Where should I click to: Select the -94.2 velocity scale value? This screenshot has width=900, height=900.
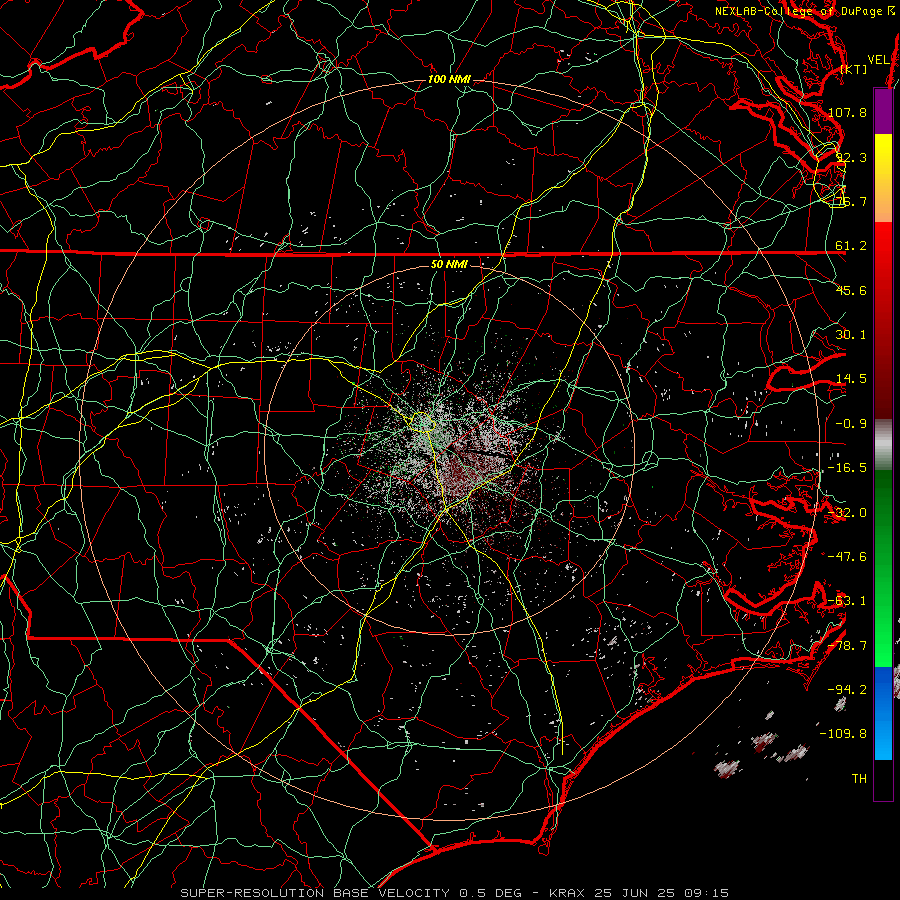tap(847, 689)
